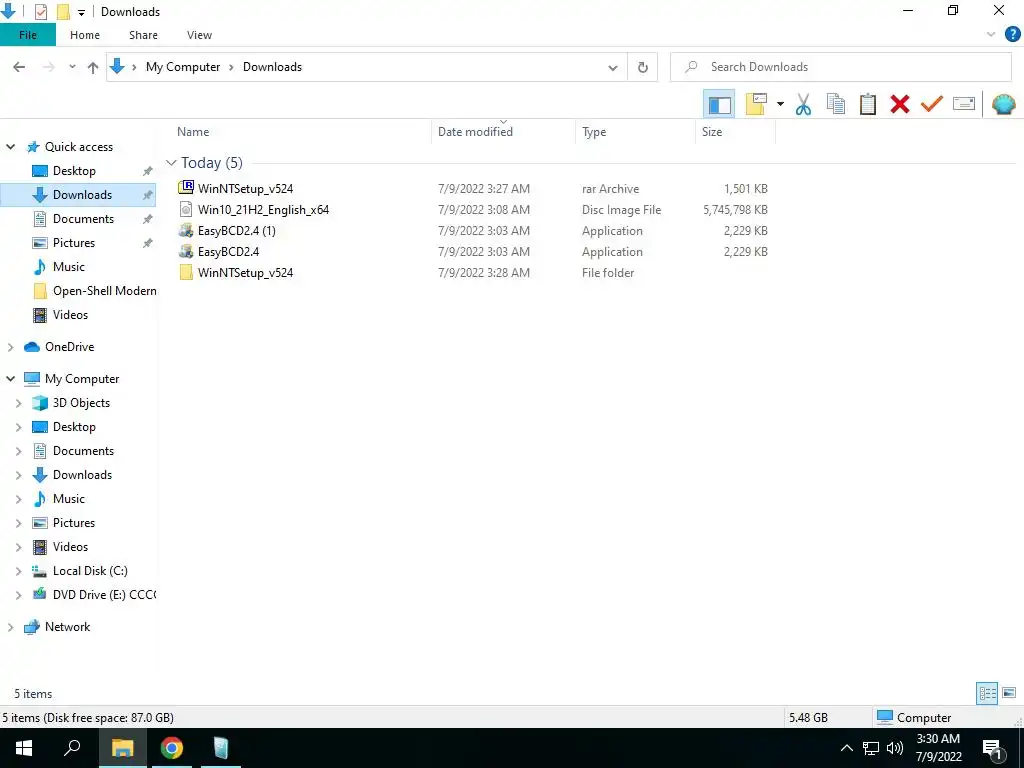Viewport: 1024px width, 768px height.
Task: Collapse the My Computer tree node
Action: point(10,379)
